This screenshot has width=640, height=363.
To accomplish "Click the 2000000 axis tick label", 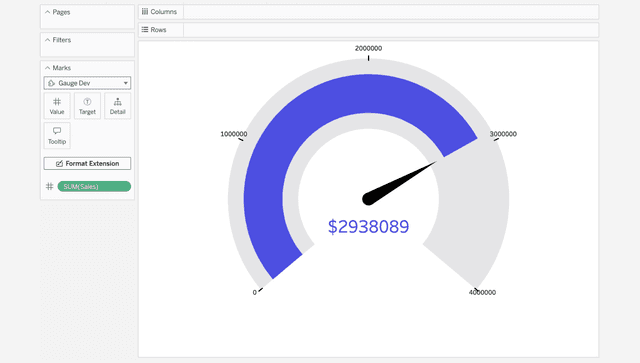I will tap(368, 48).
